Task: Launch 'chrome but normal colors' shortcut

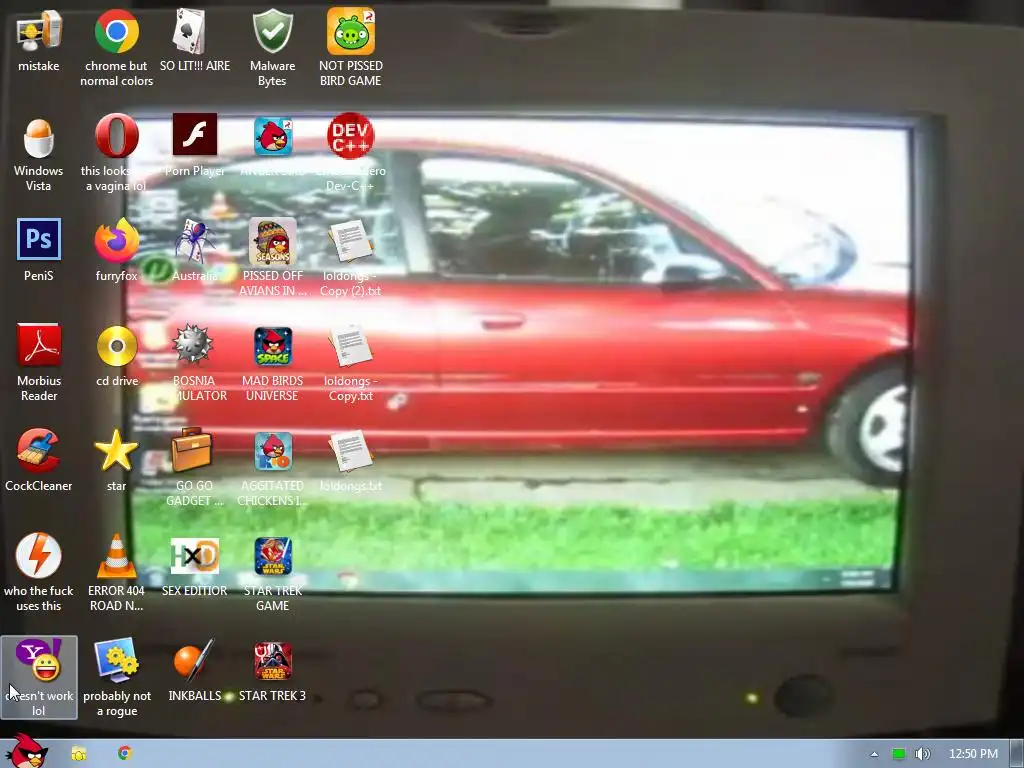Action: [x=116, y=31]
